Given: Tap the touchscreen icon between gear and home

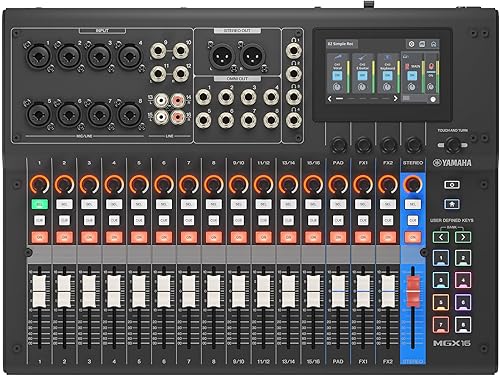Looking at the screenshot, I should click(422, 44).
